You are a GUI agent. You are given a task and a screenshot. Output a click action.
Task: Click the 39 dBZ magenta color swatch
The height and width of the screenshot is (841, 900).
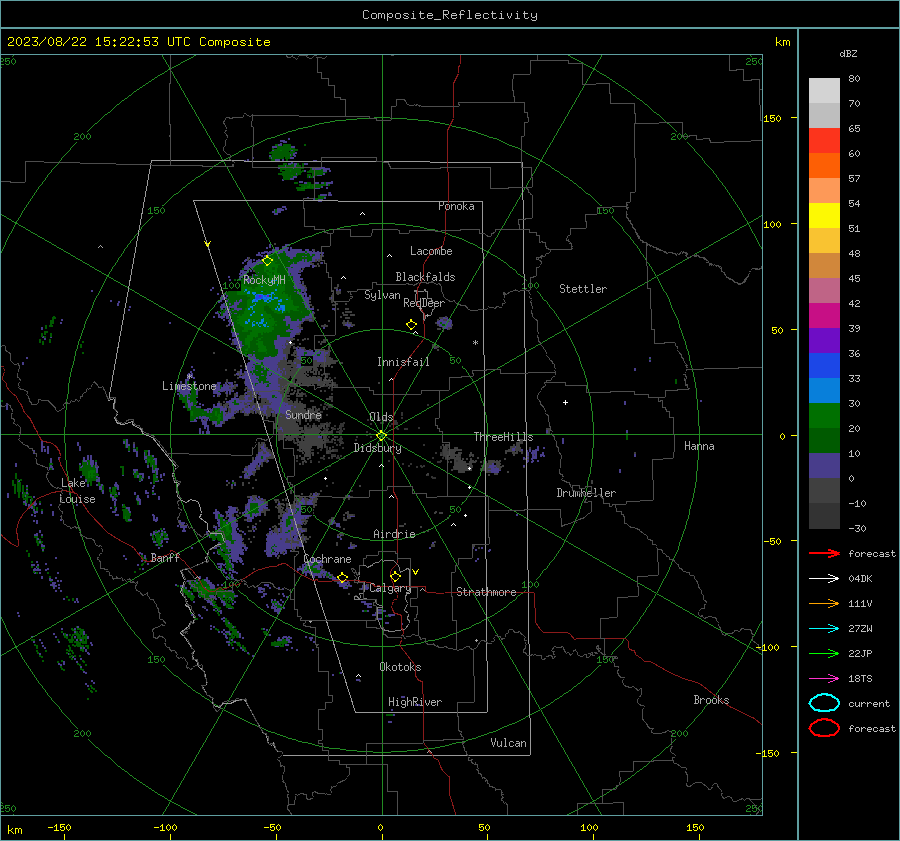coord(824,316)
